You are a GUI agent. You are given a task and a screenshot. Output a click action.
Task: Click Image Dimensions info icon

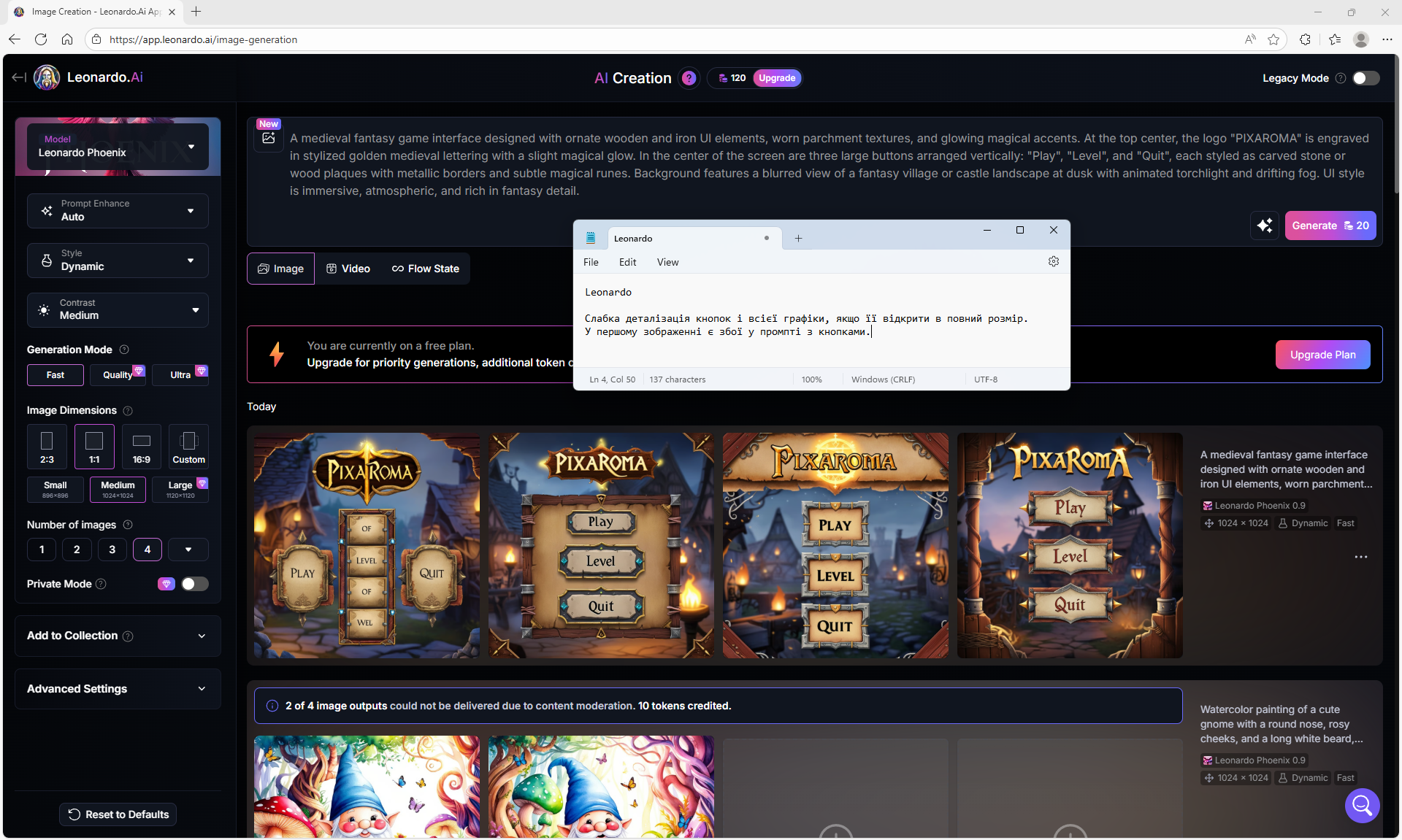tap(128, 410)
